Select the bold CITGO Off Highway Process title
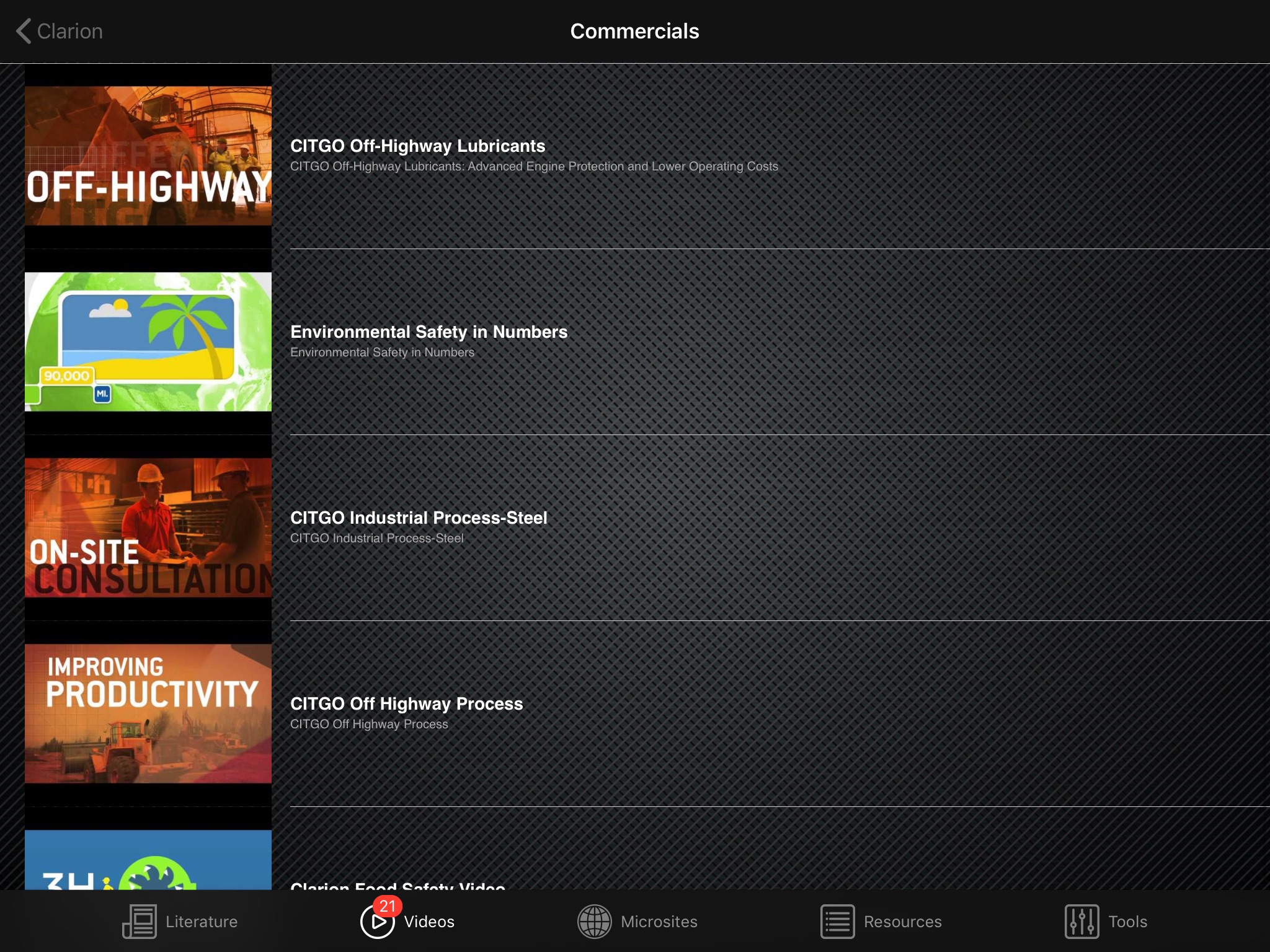 coord(407,703)
